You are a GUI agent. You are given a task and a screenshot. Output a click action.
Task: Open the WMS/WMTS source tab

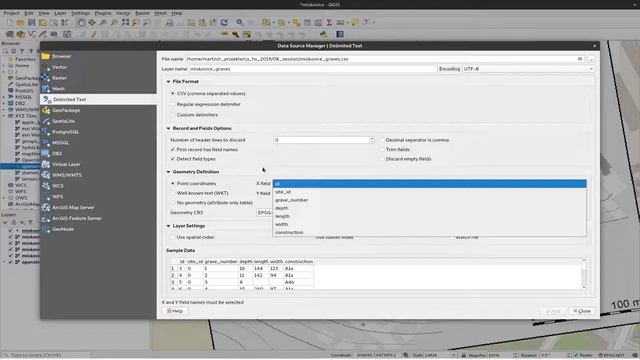(67, 175)
